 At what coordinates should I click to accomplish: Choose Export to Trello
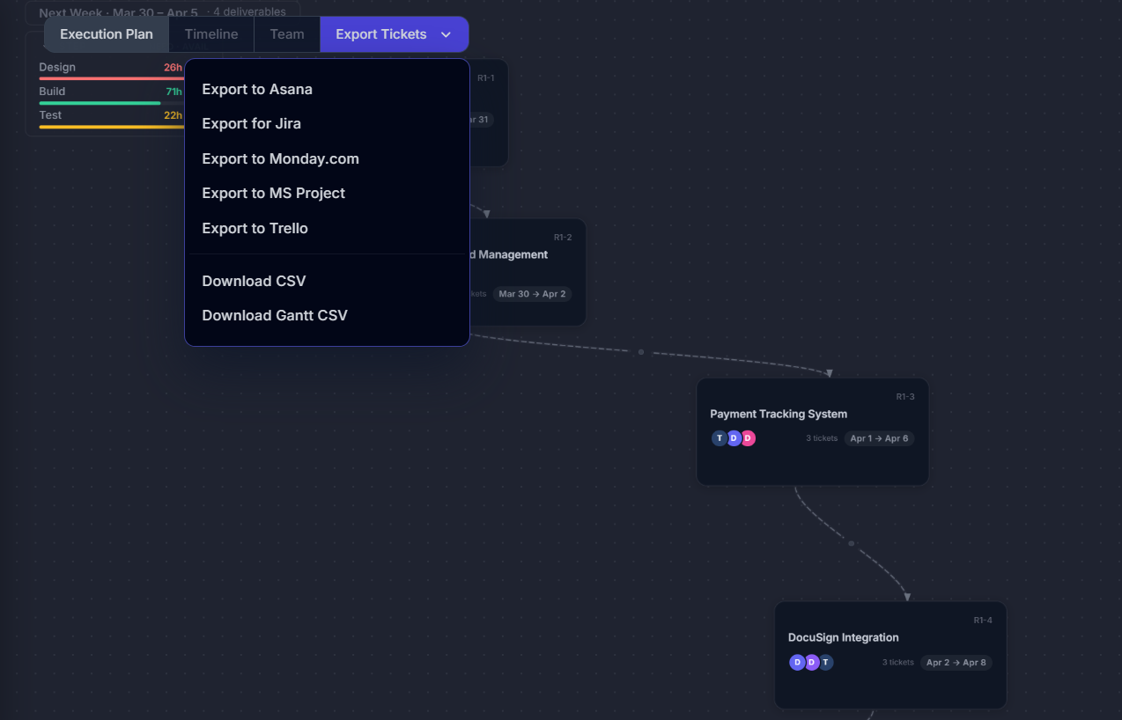tap(256, 228)
